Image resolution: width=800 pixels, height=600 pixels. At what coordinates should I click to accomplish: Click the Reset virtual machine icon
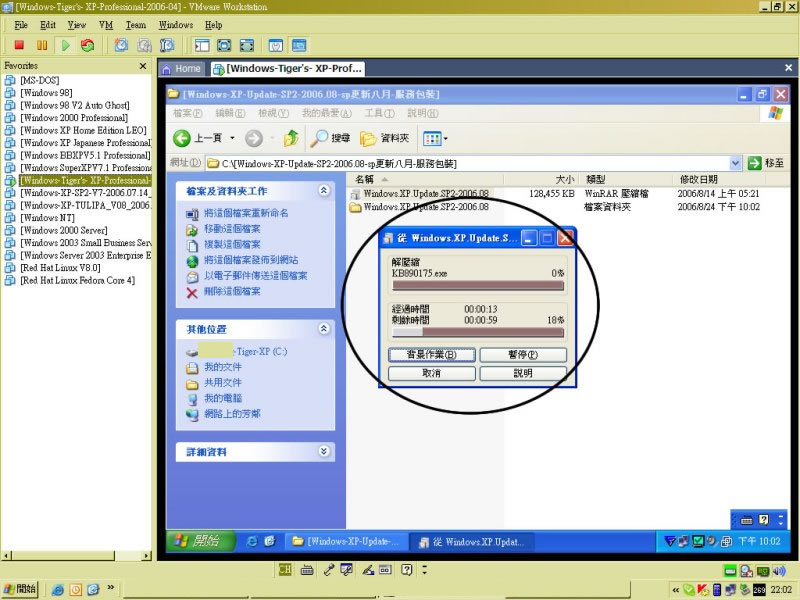(88, 45)
